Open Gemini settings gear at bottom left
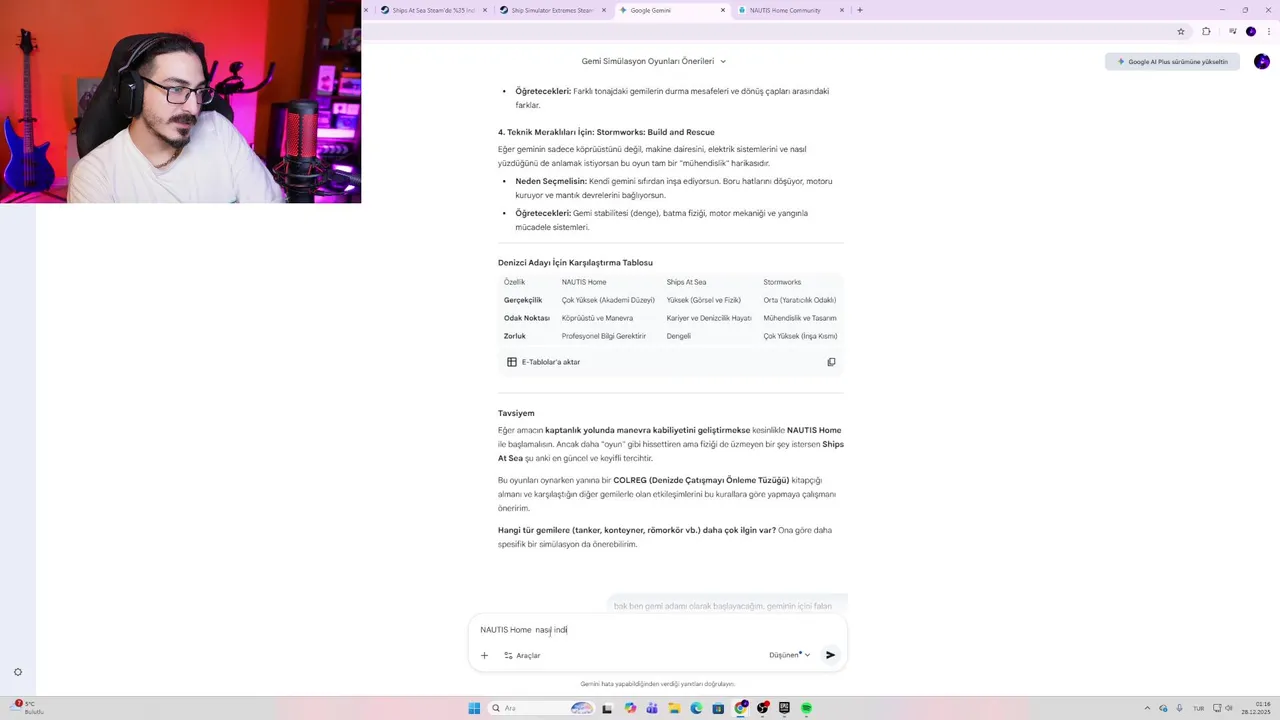The width and height of the screenshot is (1280, 720). coord(17,672)
